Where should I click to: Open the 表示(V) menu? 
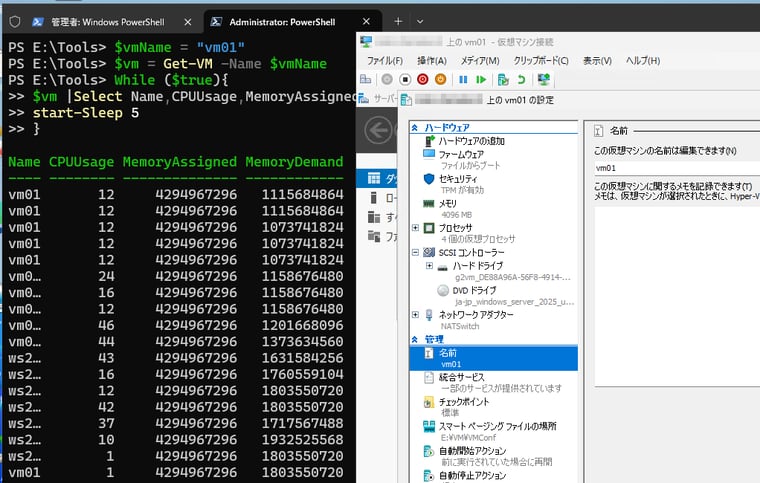tap(597, 61)
